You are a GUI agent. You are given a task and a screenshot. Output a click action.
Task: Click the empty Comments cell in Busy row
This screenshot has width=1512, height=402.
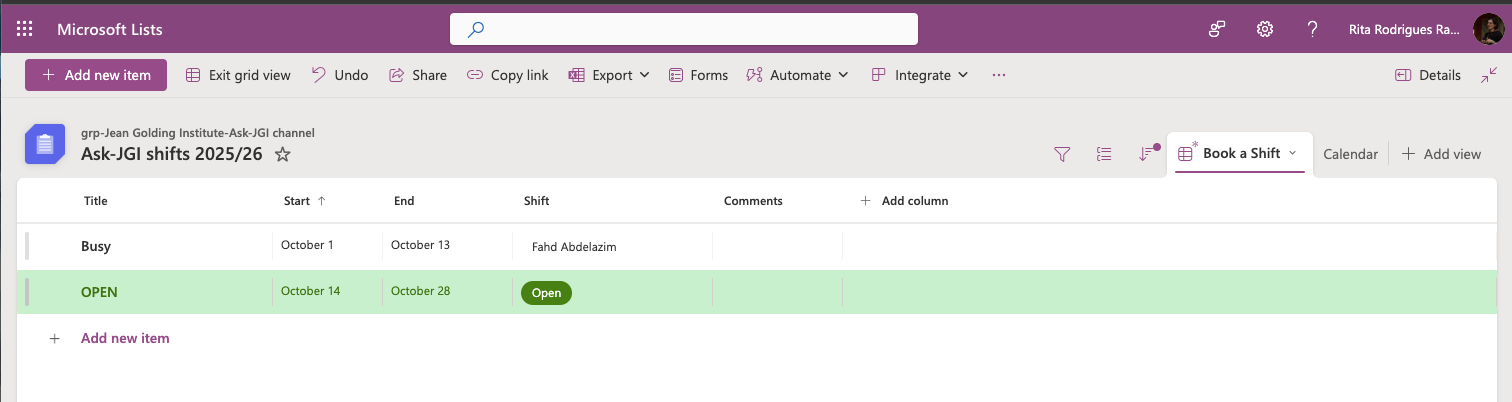click(777, 246)
